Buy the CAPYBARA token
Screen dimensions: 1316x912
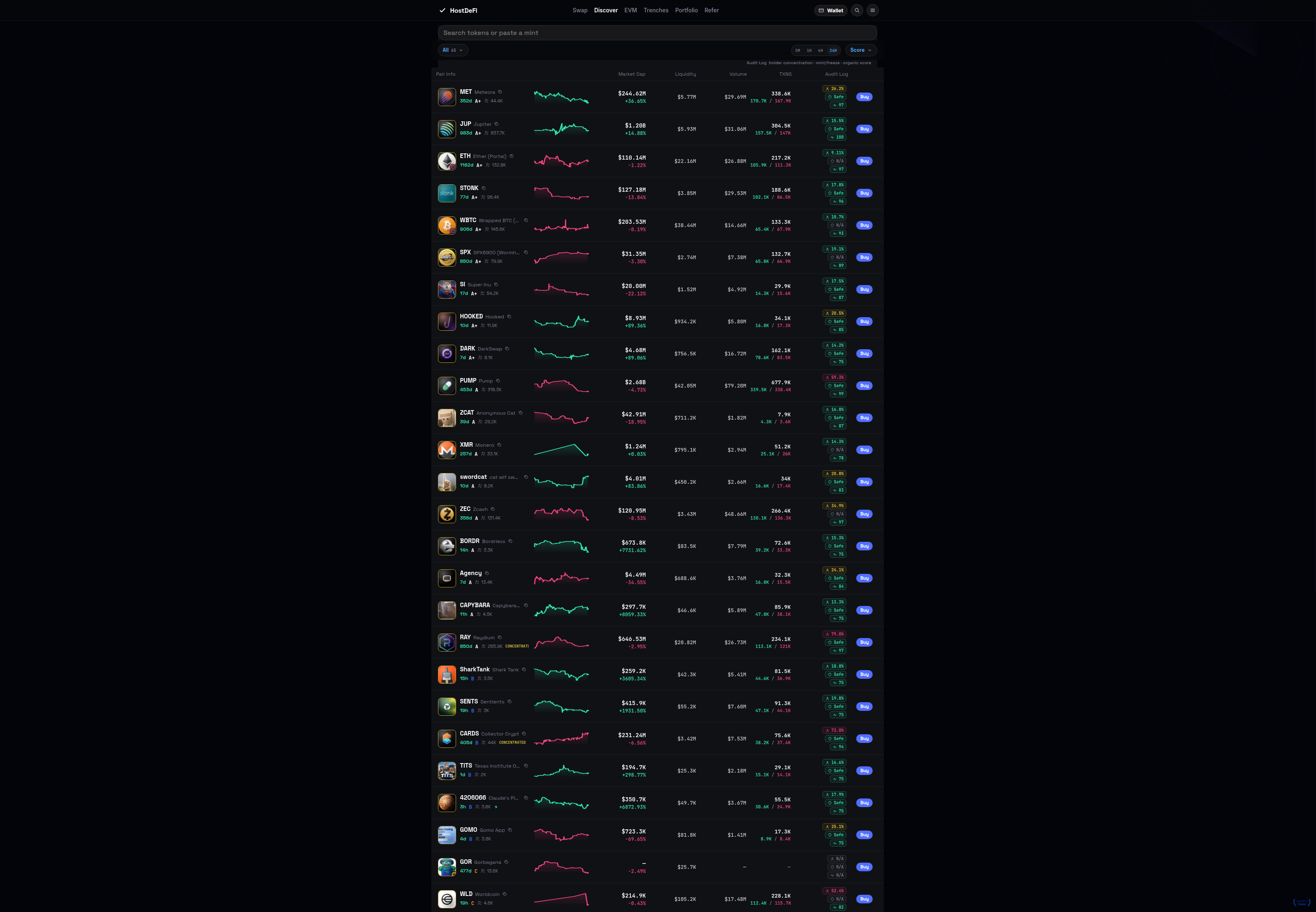coord(864,610)
